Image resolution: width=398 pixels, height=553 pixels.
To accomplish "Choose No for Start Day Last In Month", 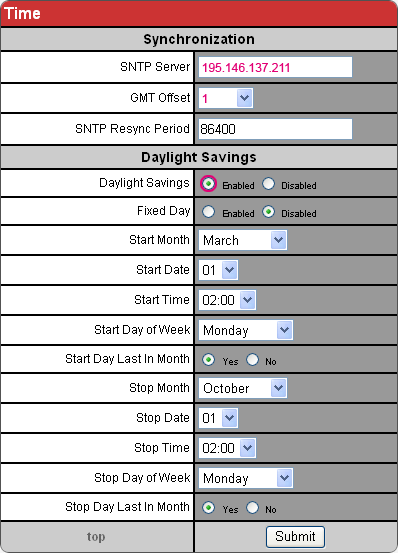I will click(252, 360).
